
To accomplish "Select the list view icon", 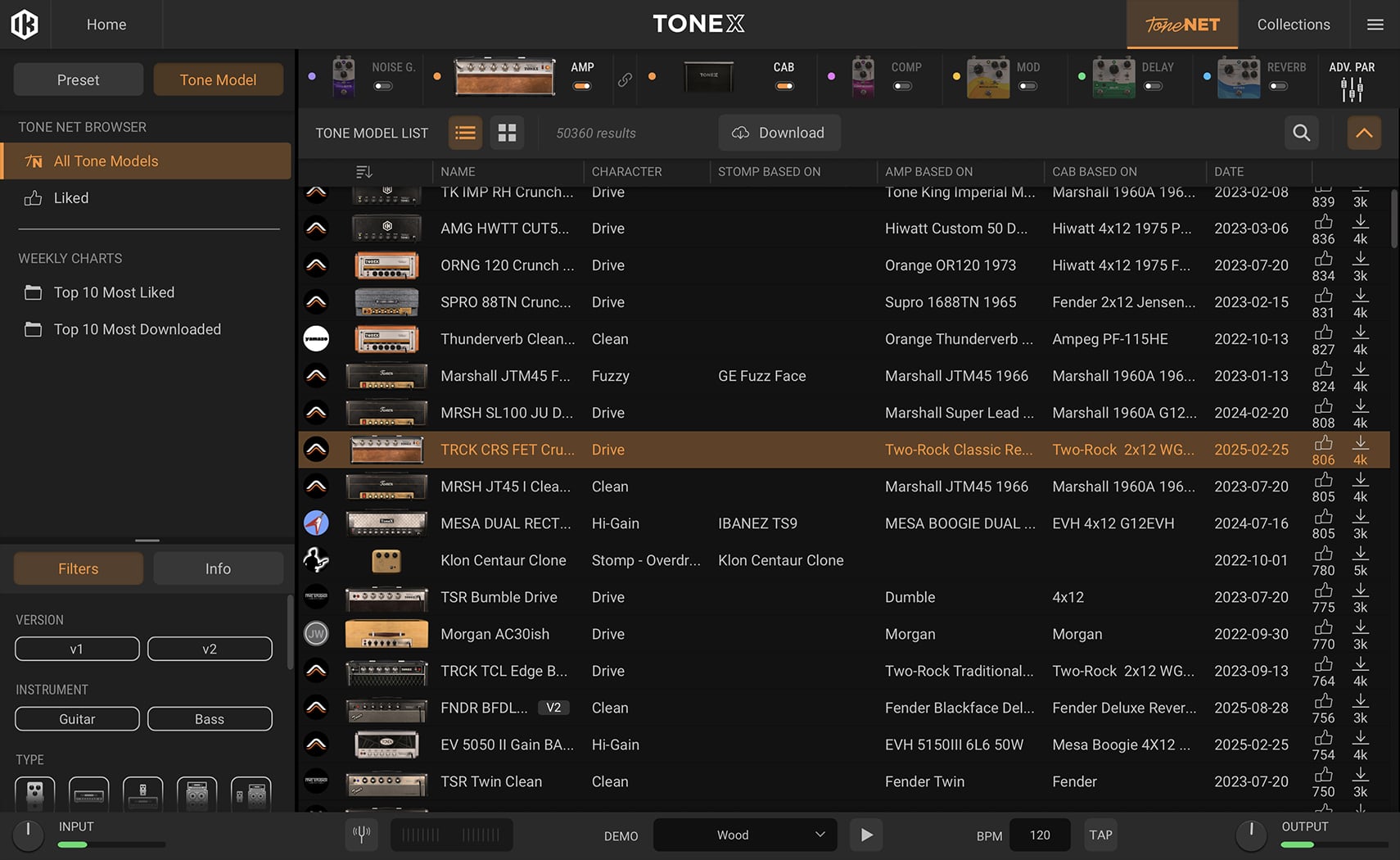I will point(465,133).
